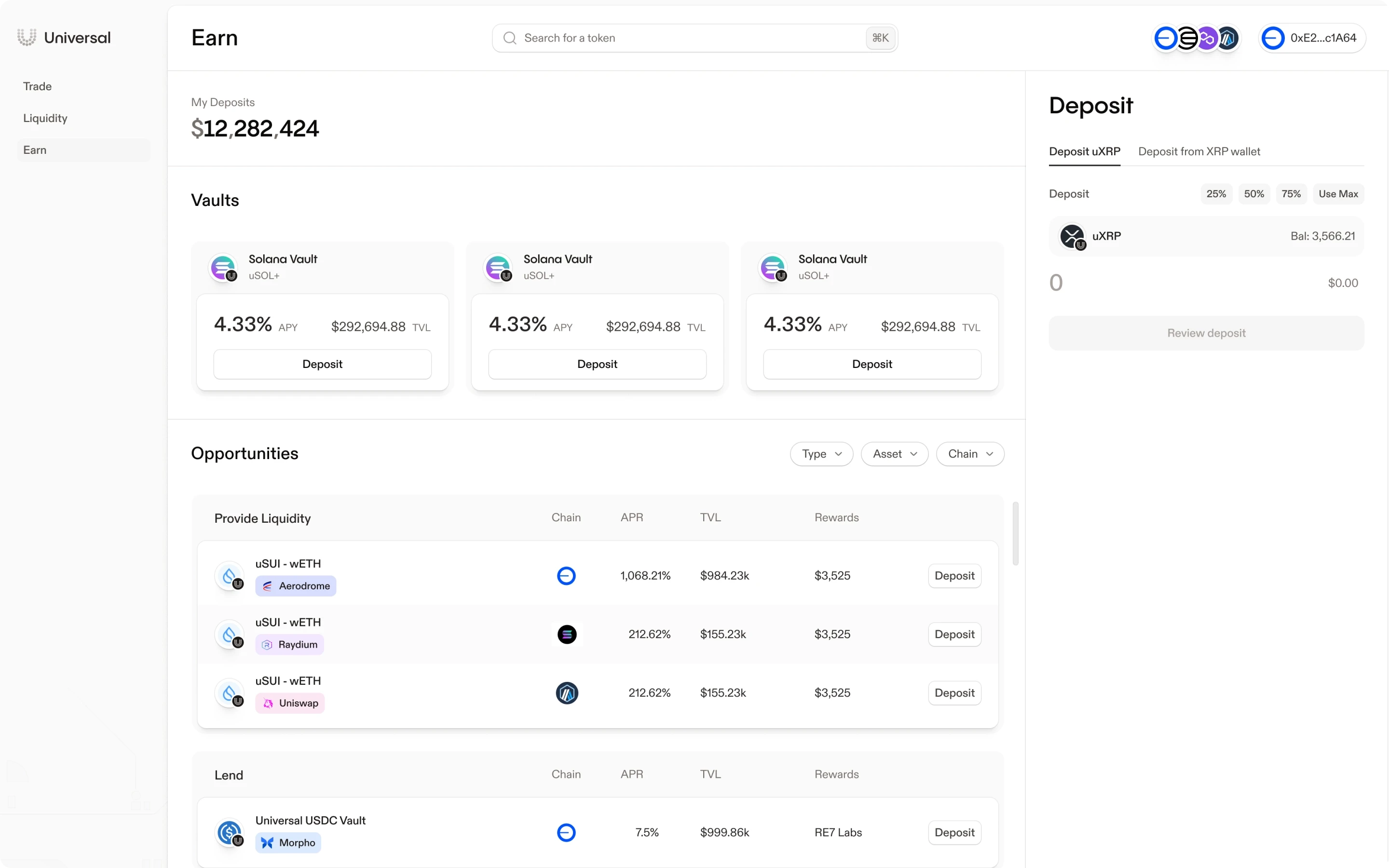This screenshot has width=1389, height=868.
Task: Expand the Chain filter dropdown
Action: point(969,454)
